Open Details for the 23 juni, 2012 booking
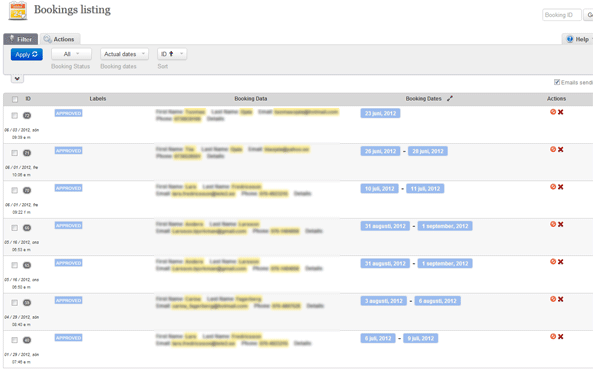This screenshot has height=373, width=593. [x=216, y=119]
